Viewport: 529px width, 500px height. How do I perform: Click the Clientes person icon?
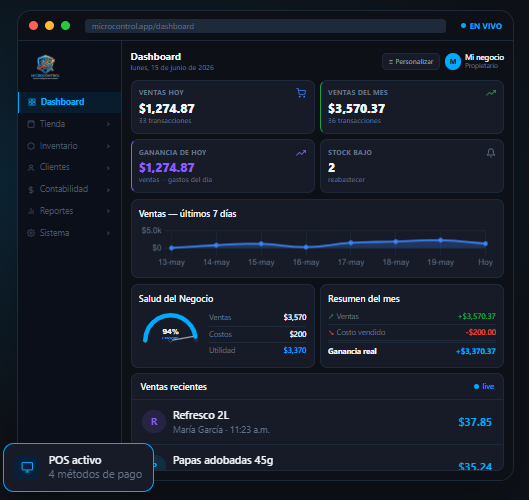point(31,168)
